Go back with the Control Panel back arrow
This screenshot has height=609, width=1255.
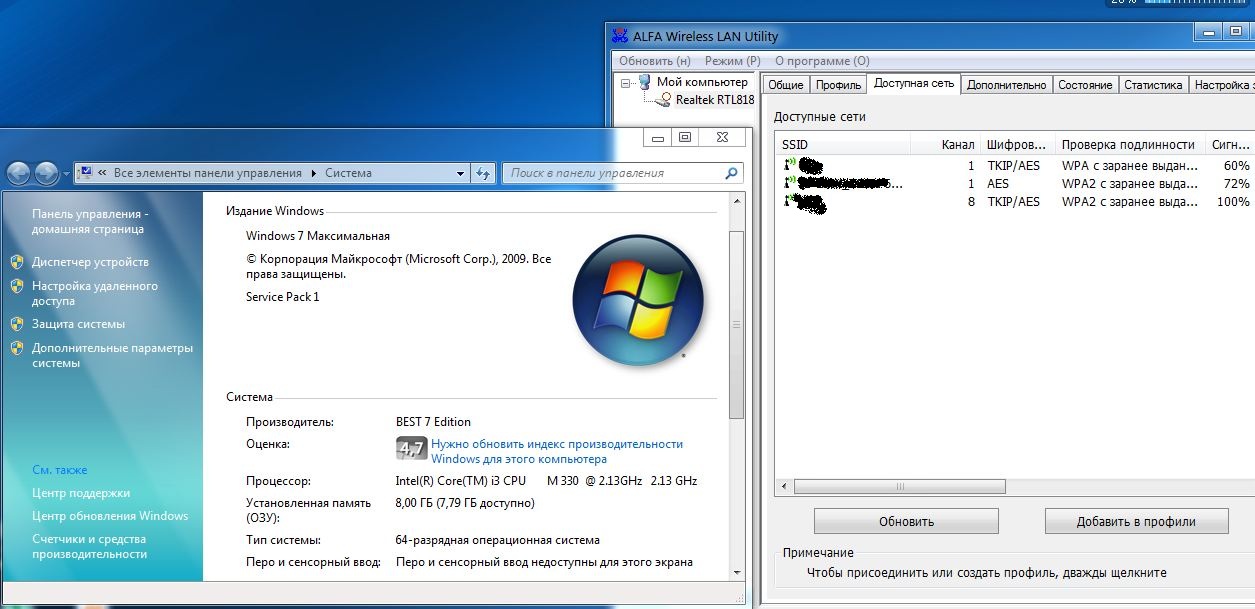(18, 173)
